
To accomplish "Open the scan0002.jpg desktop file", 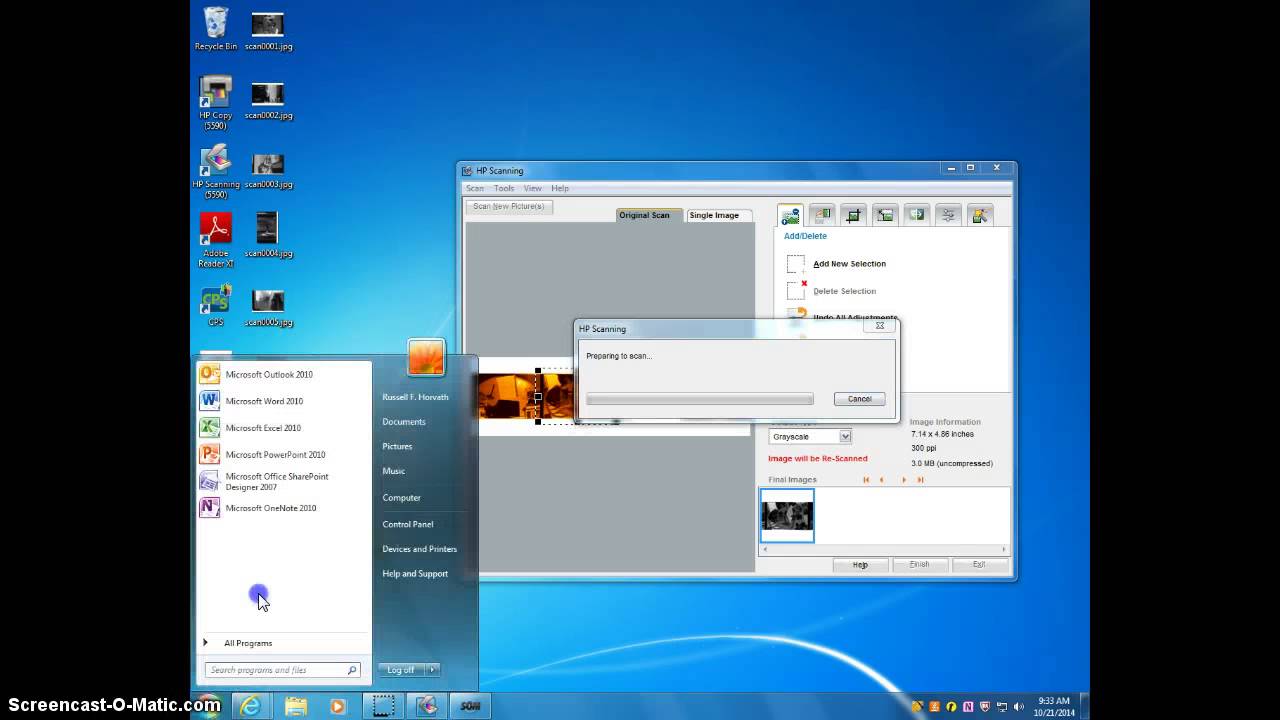I will (268, 100).
